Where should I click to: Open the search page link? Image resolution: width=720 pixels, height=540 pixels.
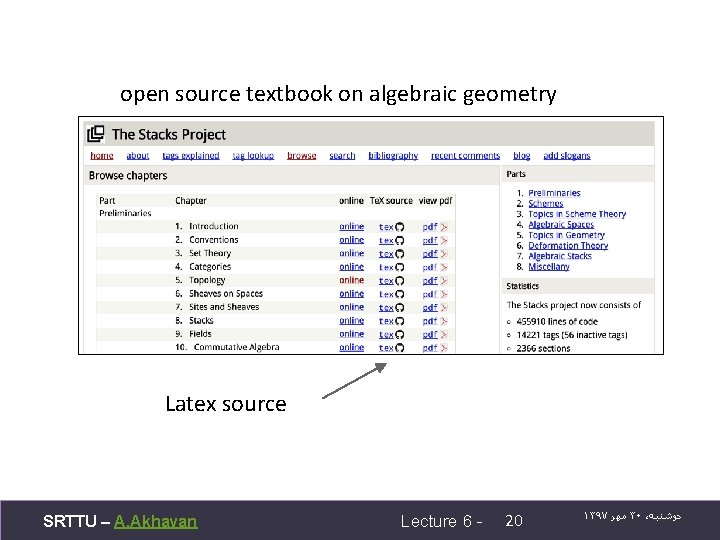[342, 156]
